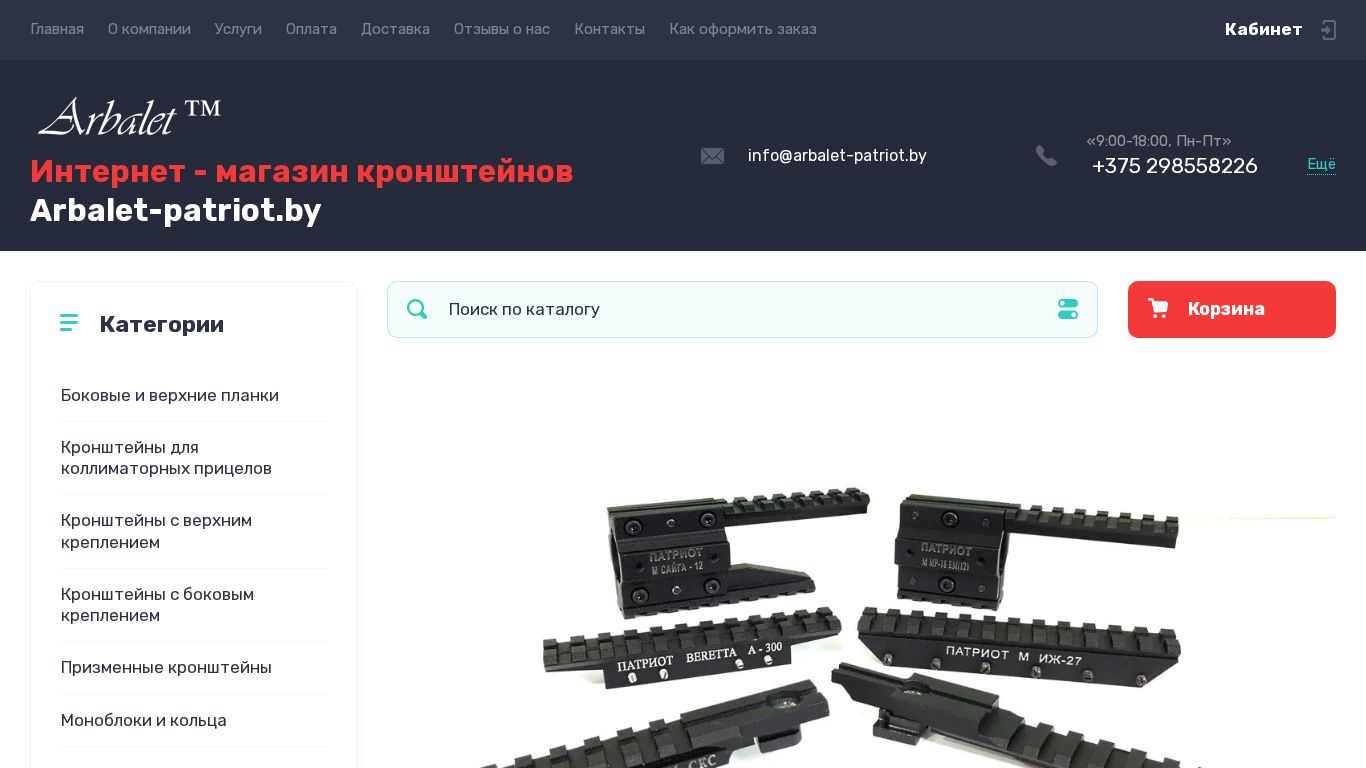Toggle the advanced search filter switch icon
1366x768 pixels.
point(1068,309)
